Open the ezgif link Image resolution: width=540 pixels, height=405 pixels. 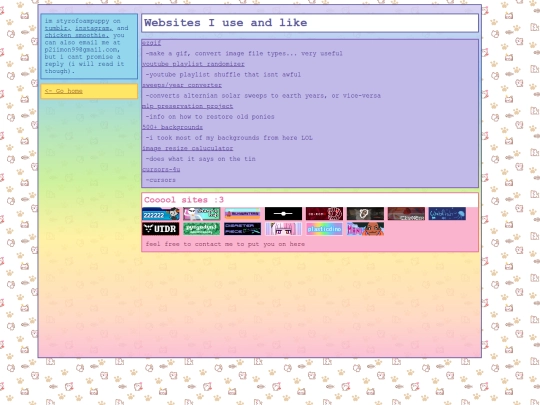152,43
